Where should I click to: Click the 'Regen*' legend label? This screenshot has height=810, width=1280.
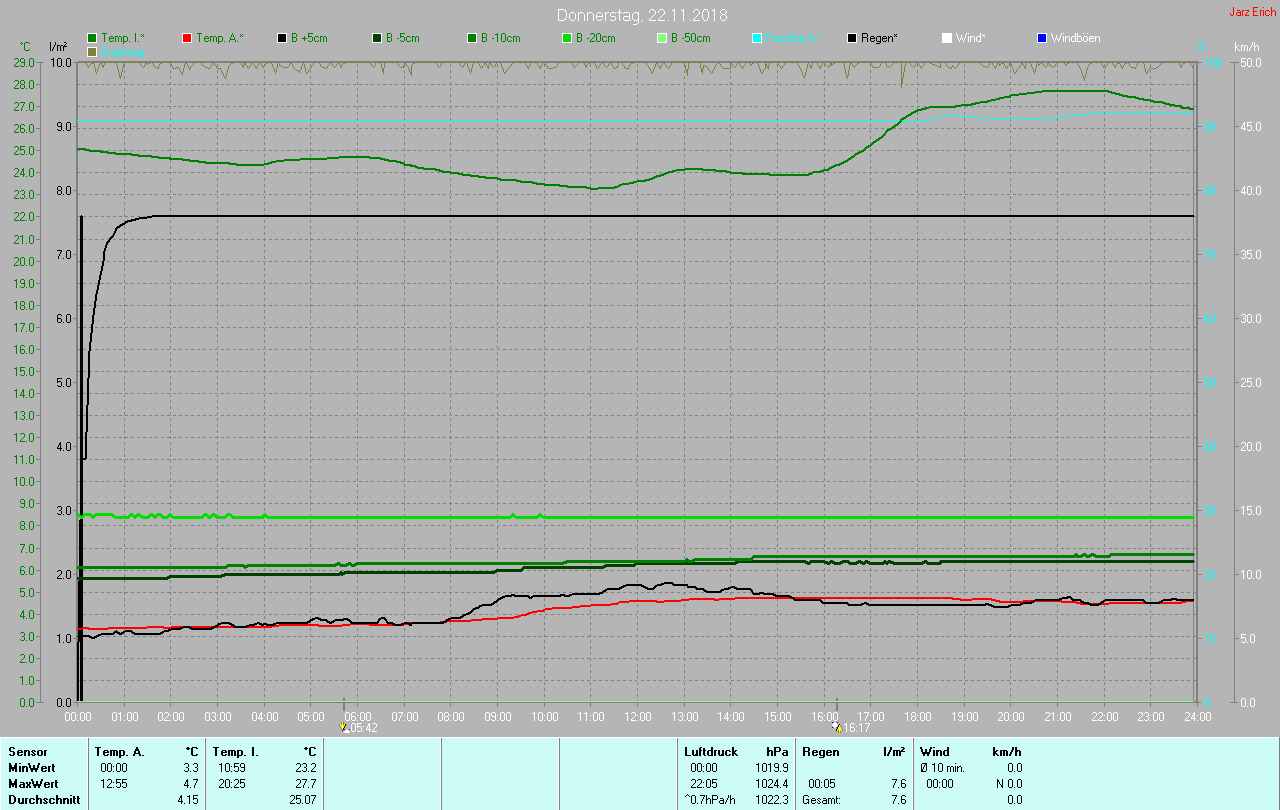point(879,38)
